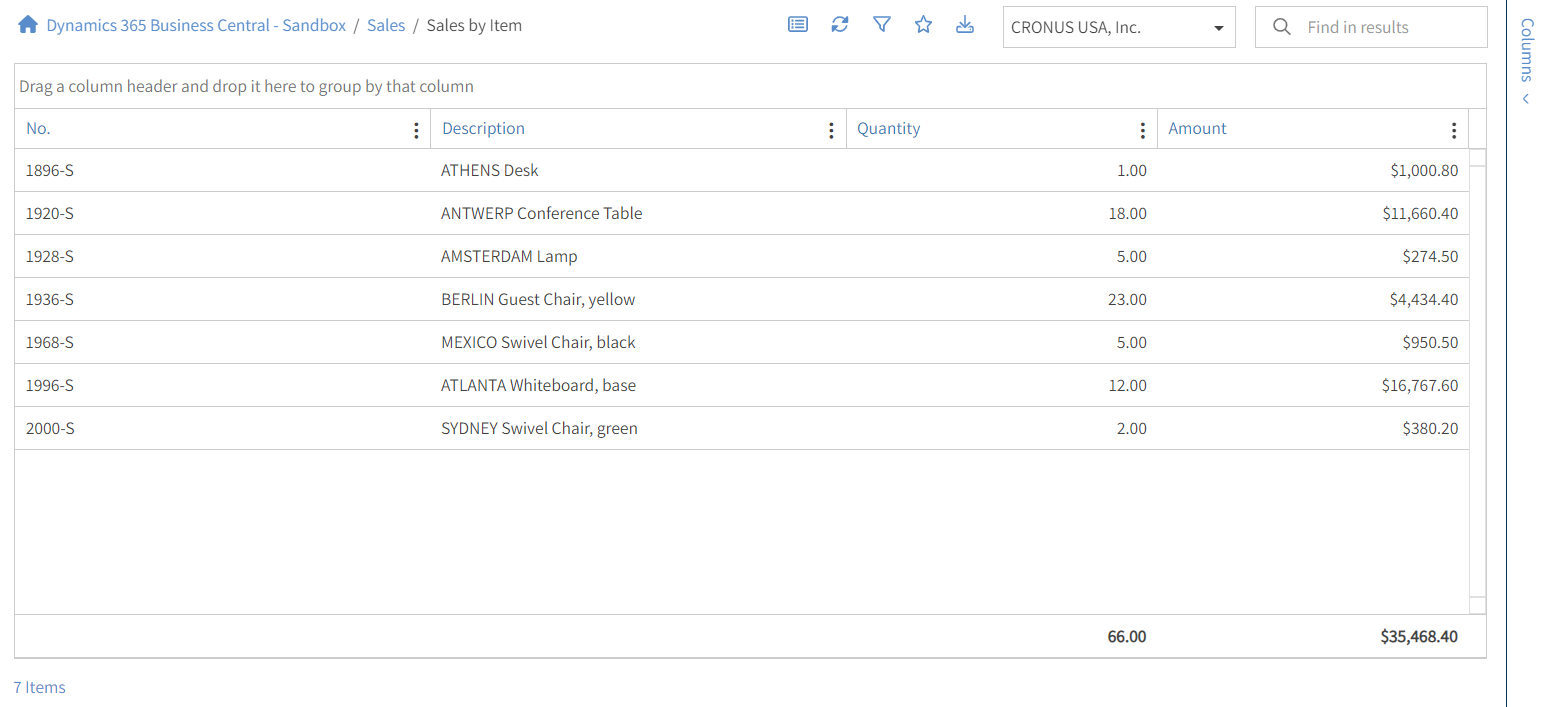Image resolution: width=1546 pixels, height=707 pixels.
Task: Open the Quantity column options menu
Action: (x=1143, y=129)
